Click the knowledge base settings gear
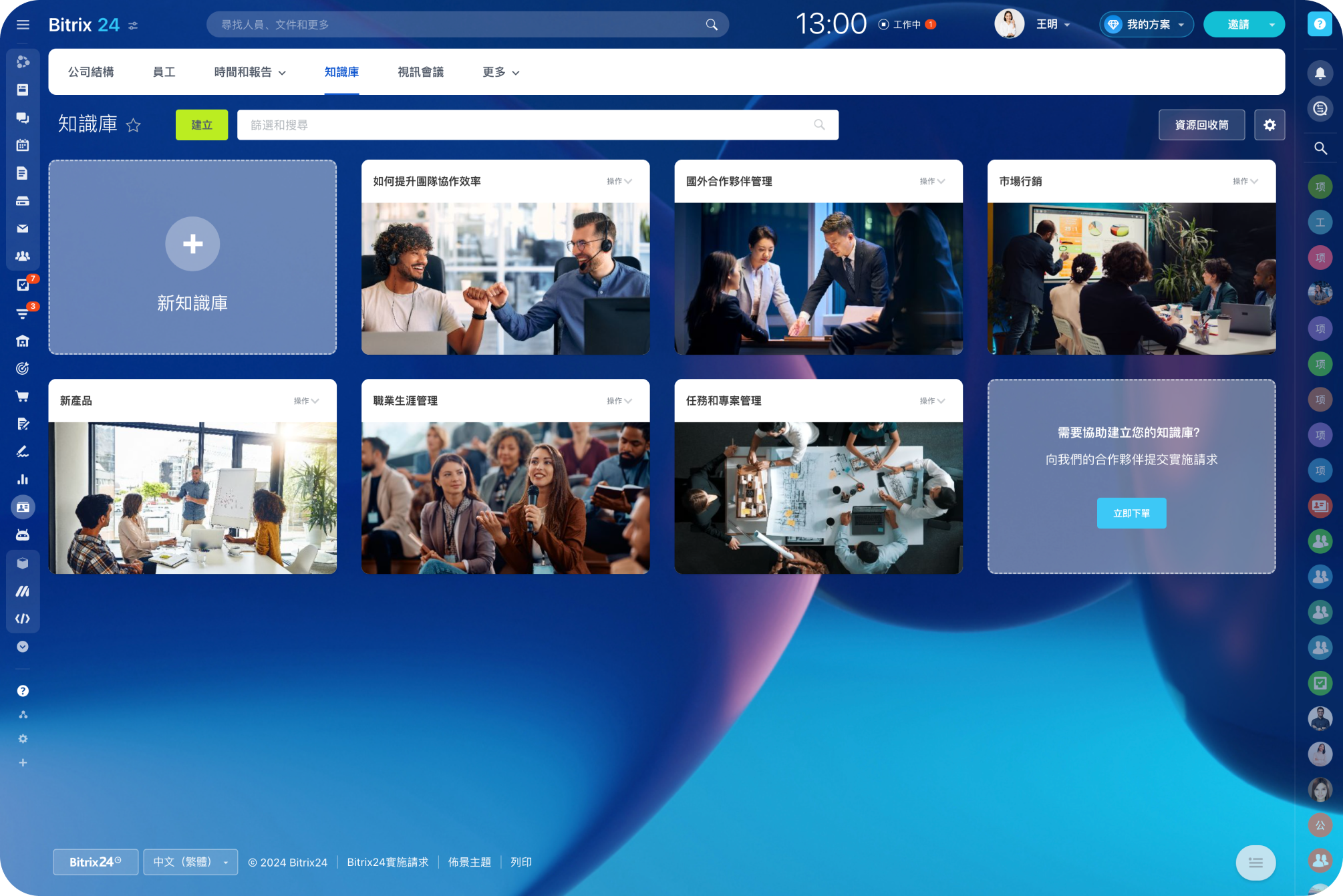The width and height of the screenshot is (1343, 896). point(1269,125)
